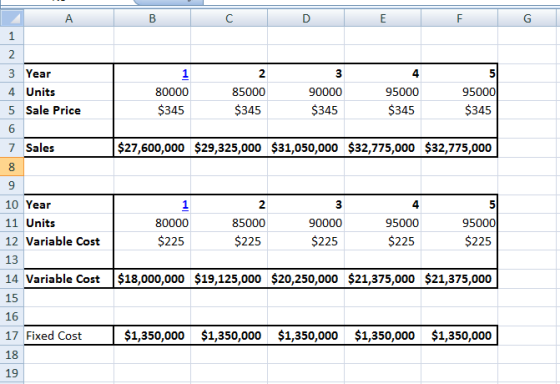This screenshot has width=560, height=384.
Task: Click year 5 in row 10
Action: [492, 205]
